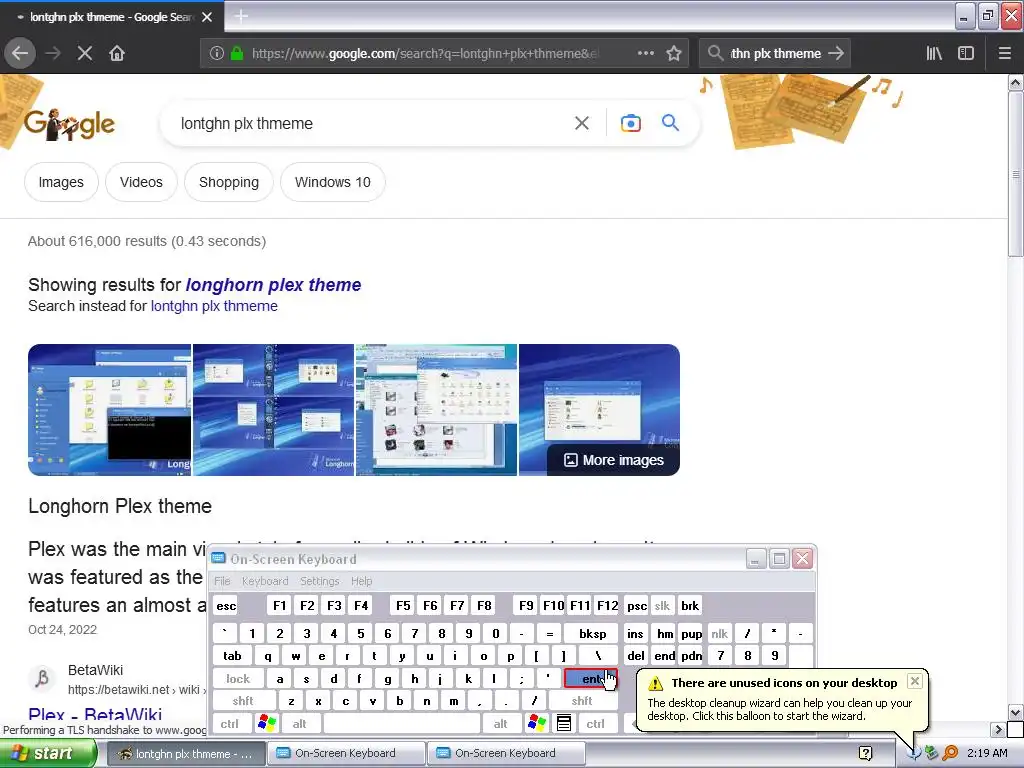Select the Windows 10 filter chip
The width and height of the screenshot is (1024, 768).
tap(332, 182)
